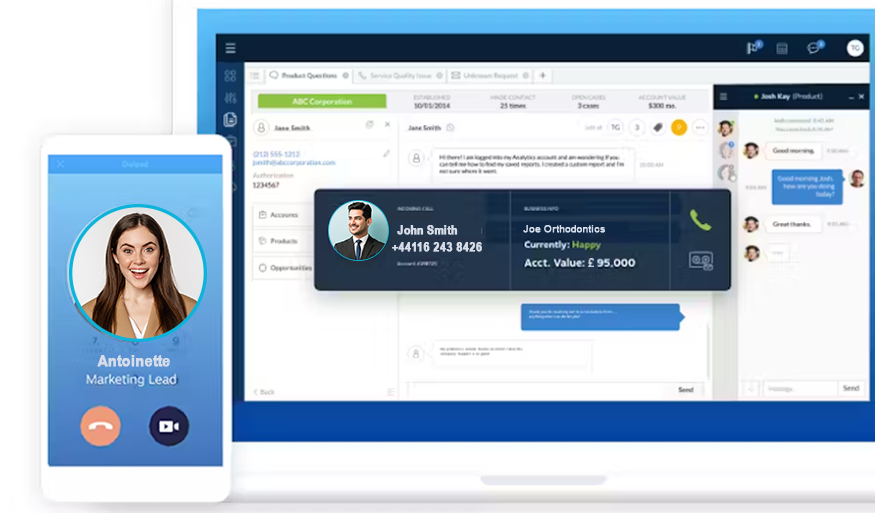This screenshot has width=875, height=513.
Task: Open the calendar icon in the top bar
Action: (x=782, y=49)
